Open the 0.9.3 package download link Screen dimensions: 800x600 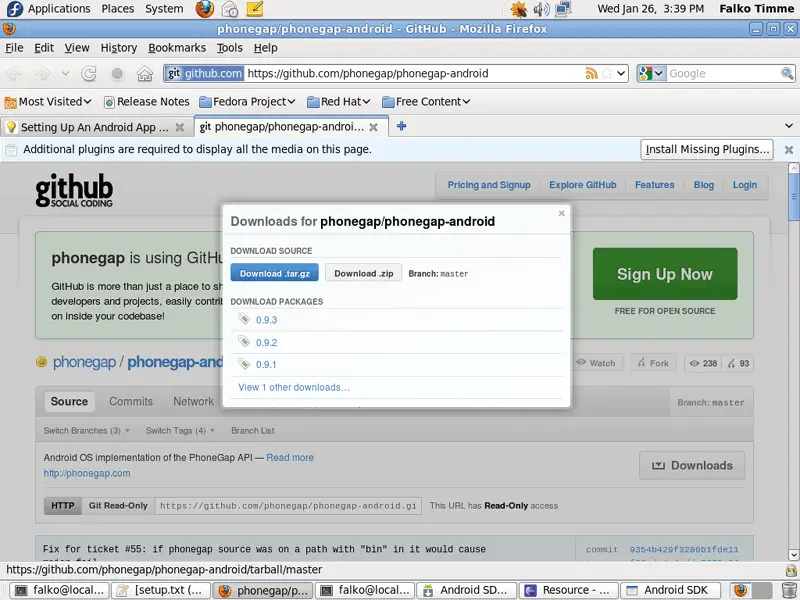tap(266, 320)
